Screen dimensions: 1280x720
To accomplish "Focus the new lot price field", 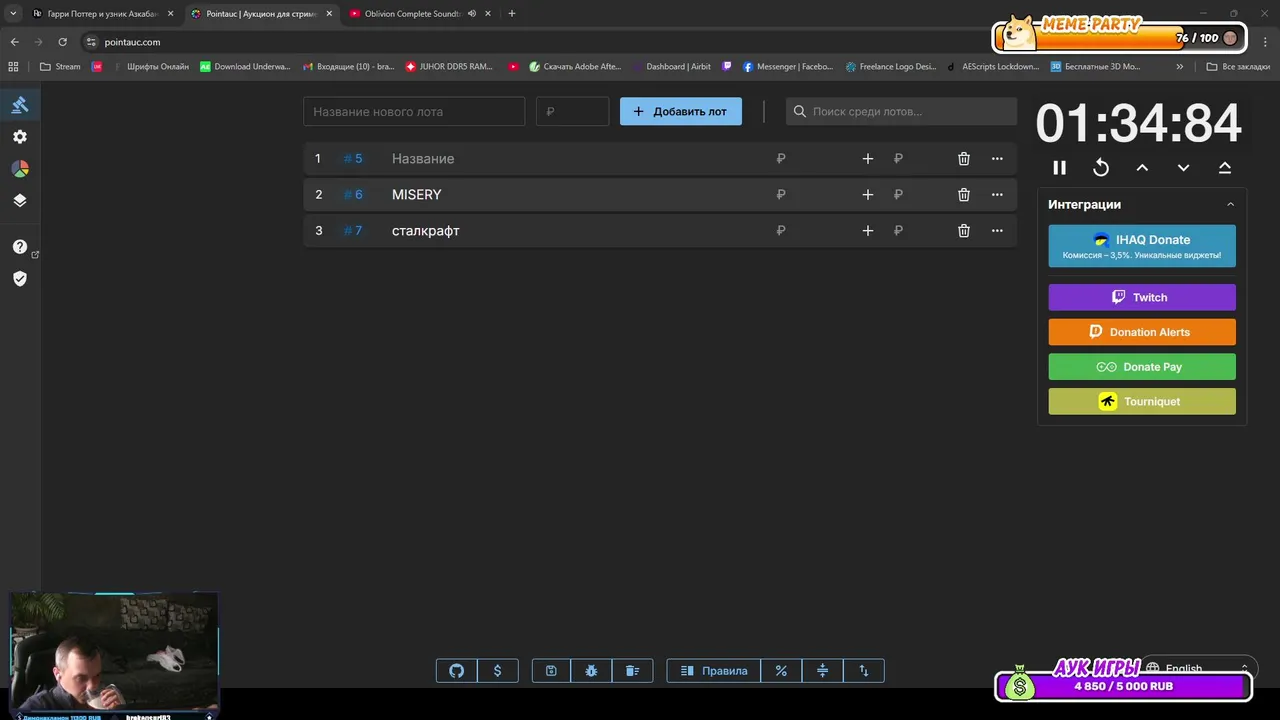I will point(572,111).
